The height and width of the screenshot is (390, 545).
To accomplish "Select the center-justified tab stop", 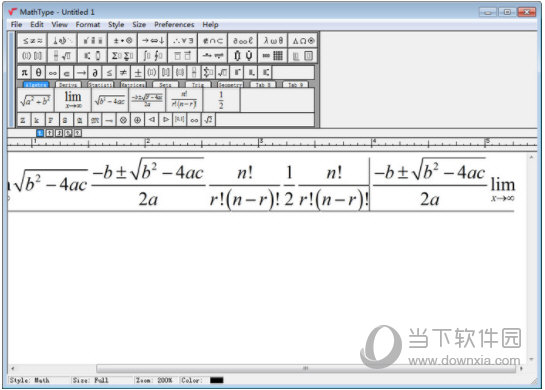I will (49, 133).
